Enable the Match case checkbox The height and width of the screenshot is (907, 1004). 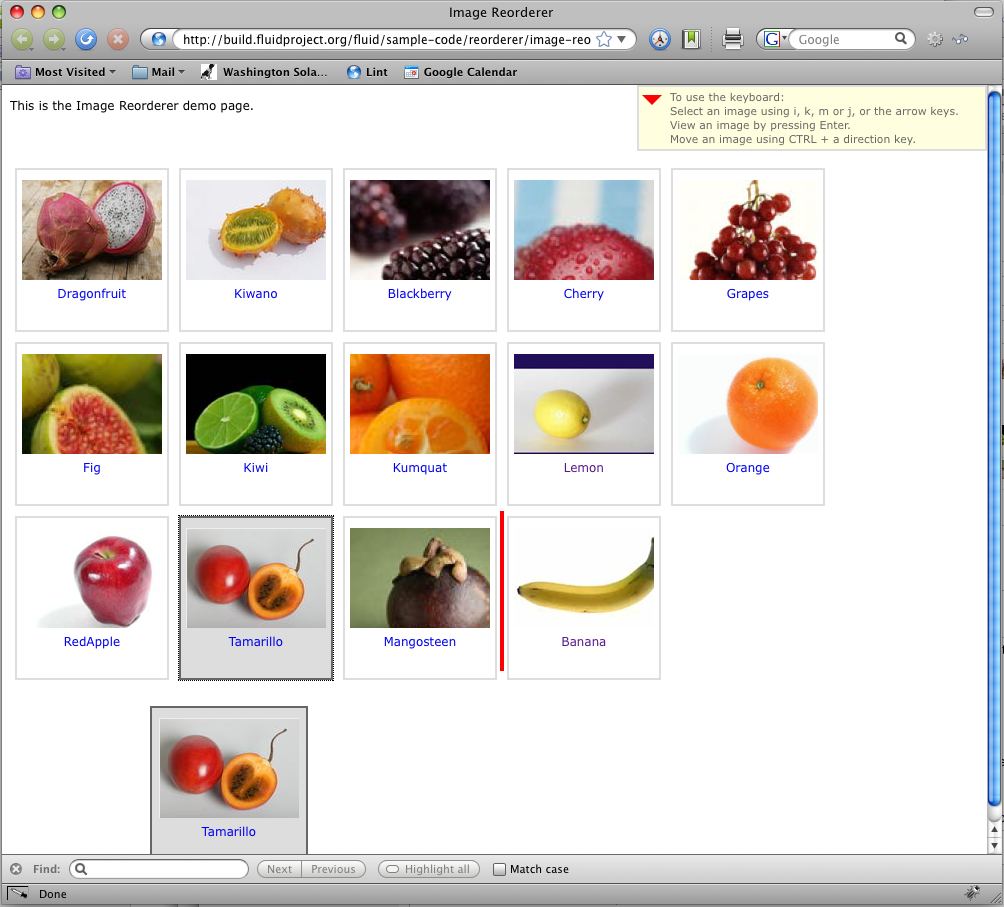click(500, 869)
